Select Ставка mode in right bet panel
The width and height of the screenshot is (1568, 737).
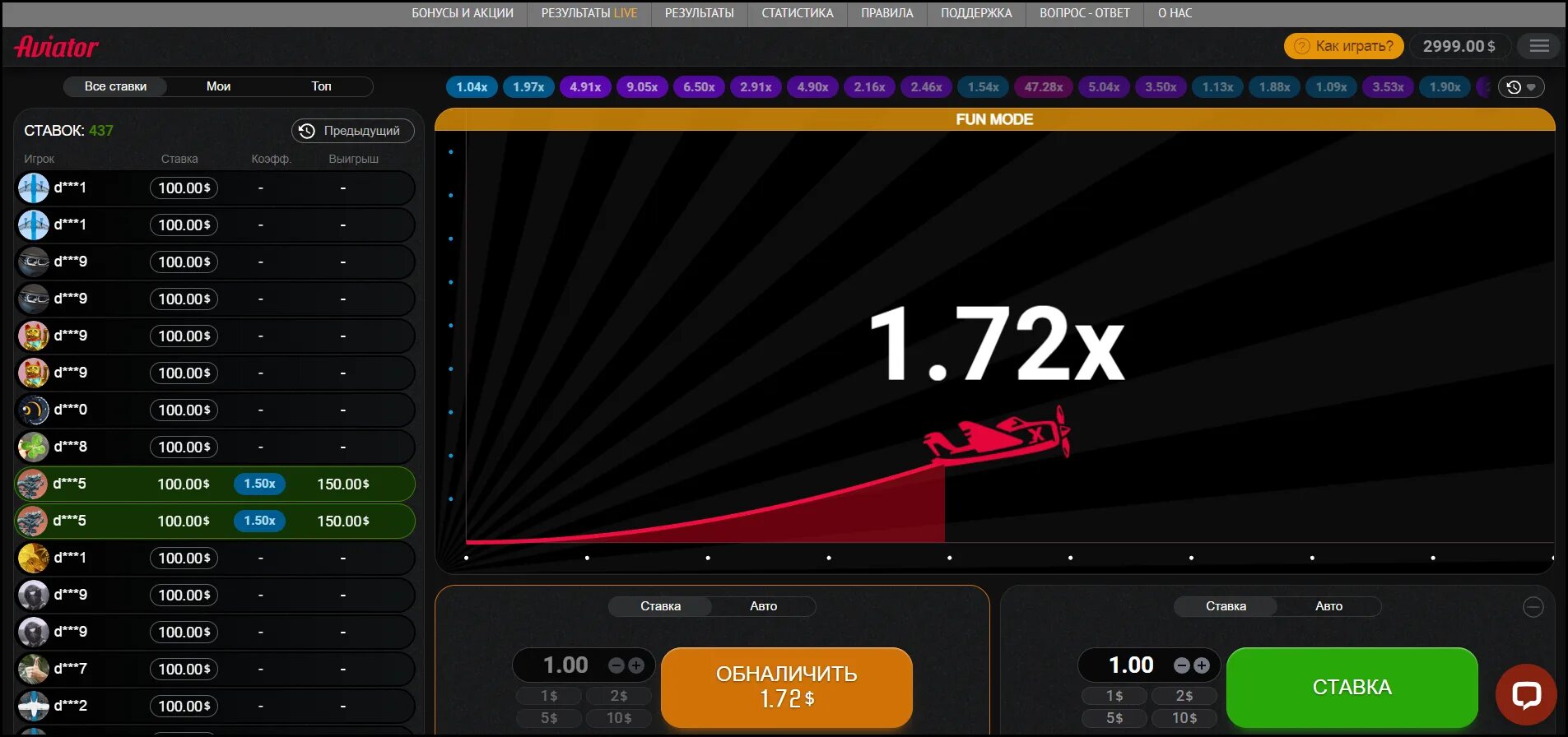tap(1226, 606)
